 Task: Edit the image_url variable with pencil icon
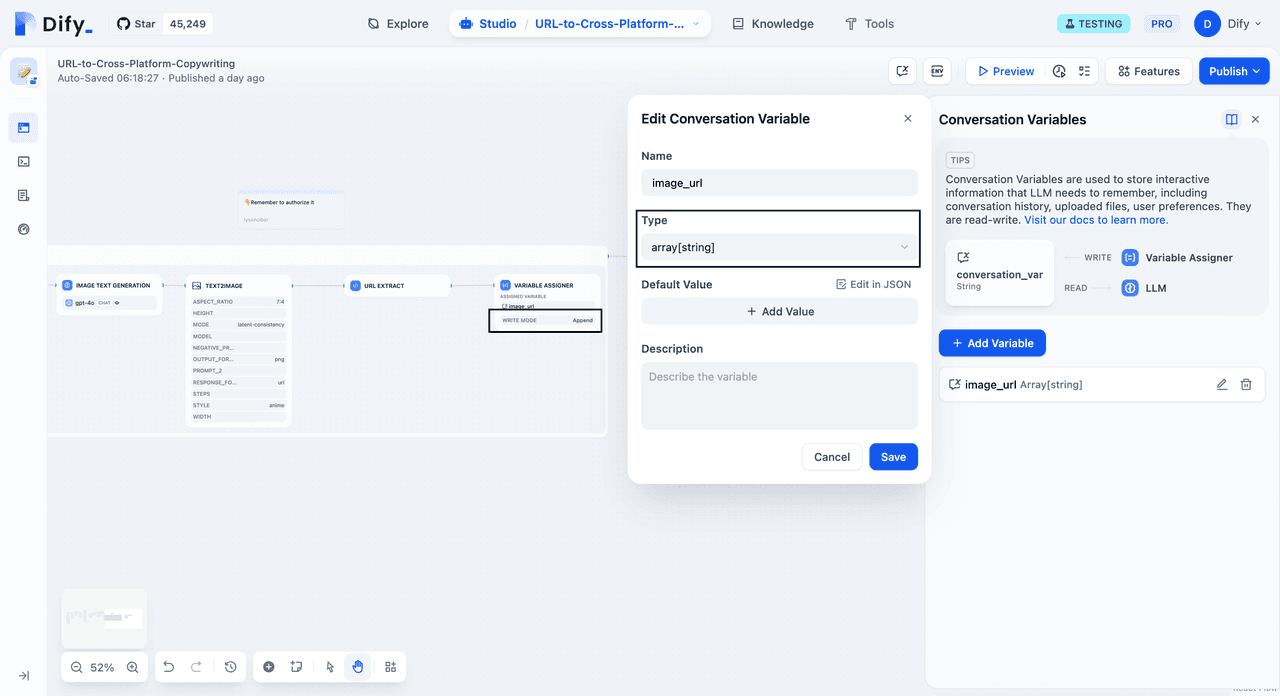[1221, 385]
